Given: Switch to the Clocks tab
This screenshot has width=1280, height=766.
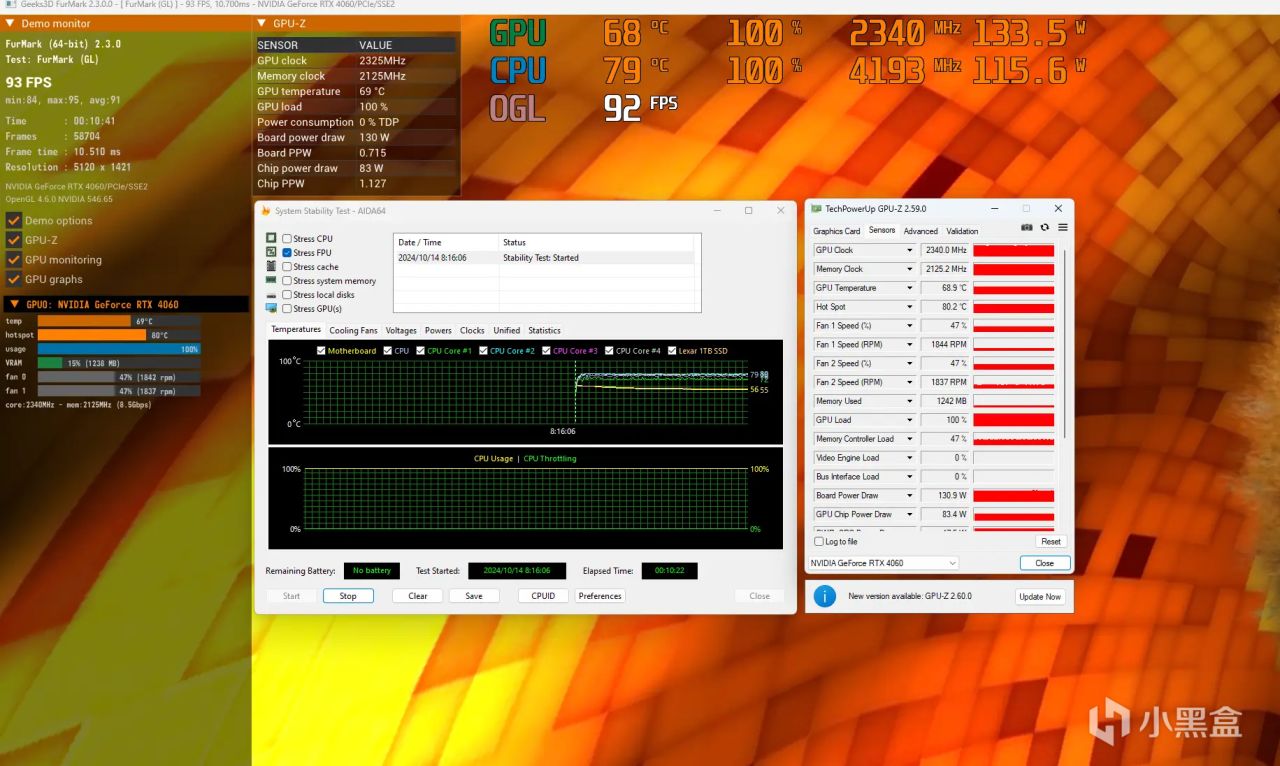Looking at the screenshot, I should pyautogui.click(x=472, y=330).
